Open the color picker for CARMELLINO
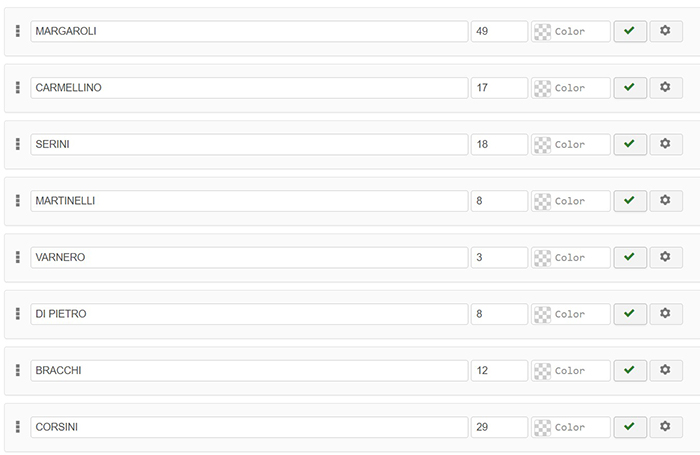The image size is (700, 455). point(571,88)
